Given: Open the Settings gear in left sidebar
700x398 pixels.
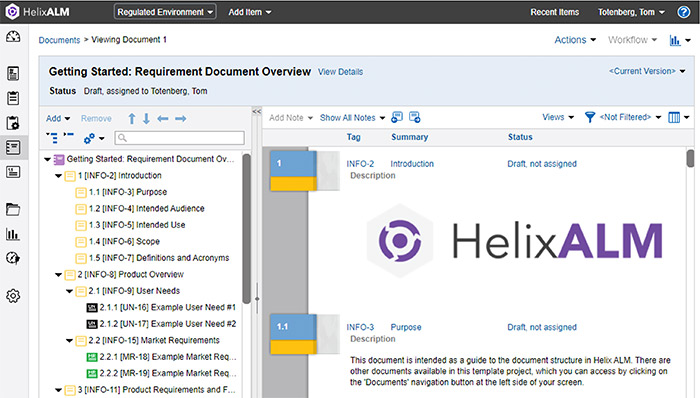Looking at the screenshot, I should point(13,296).
